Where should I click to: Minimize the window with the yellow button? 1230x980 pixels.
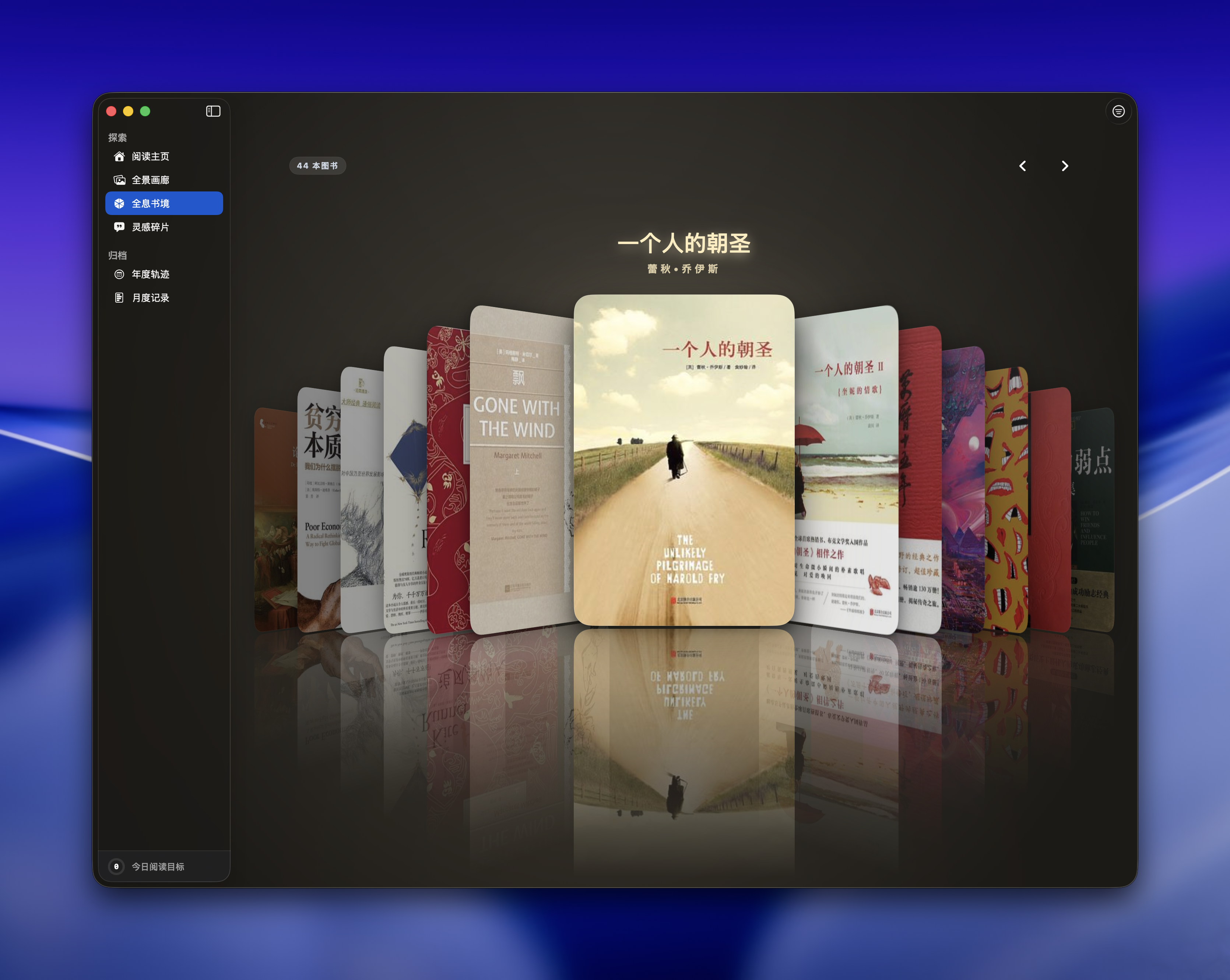129,111
